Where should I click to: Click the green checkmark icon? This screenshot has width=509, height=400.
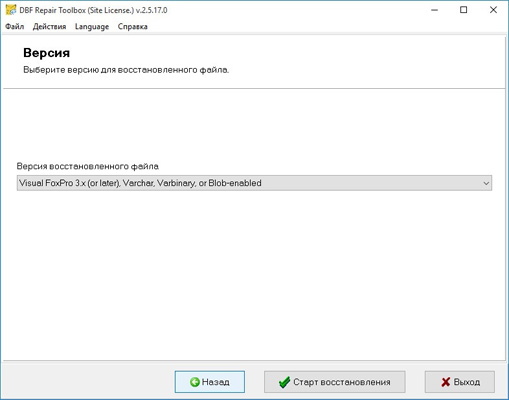(284, 382)
